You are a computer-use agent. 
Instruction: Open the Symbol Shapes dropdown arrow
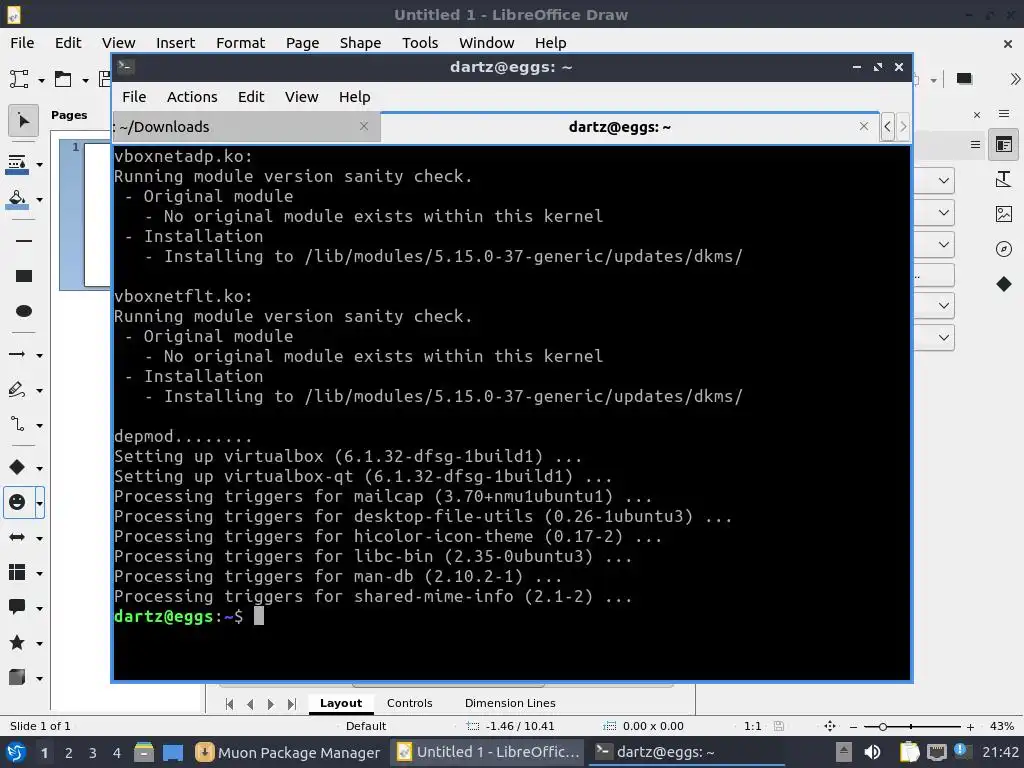click(x=39, y=503)
